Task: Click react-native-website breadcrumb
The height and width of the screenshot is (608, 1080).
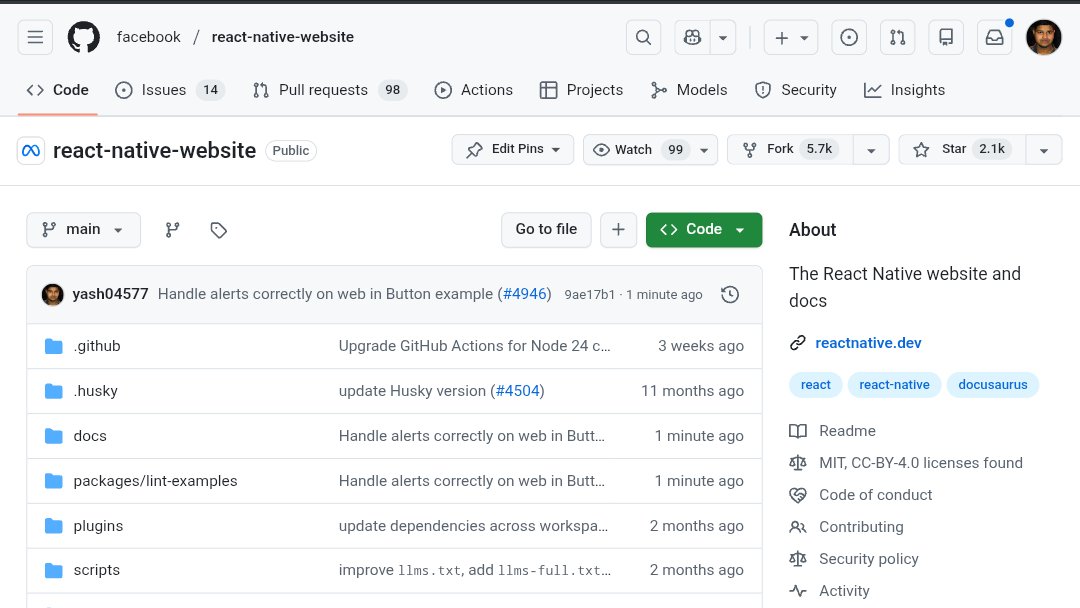Action: [282, 37]
